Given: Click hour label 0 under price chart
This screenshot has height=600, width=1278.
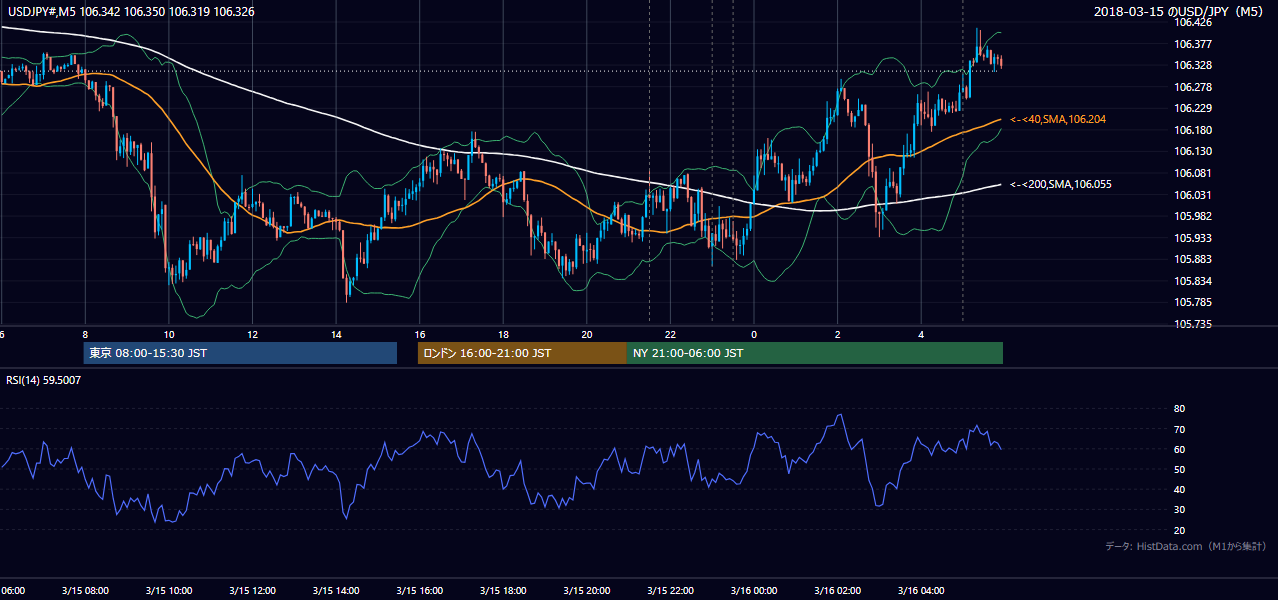Looking at the screenshot, I should 754,334.
